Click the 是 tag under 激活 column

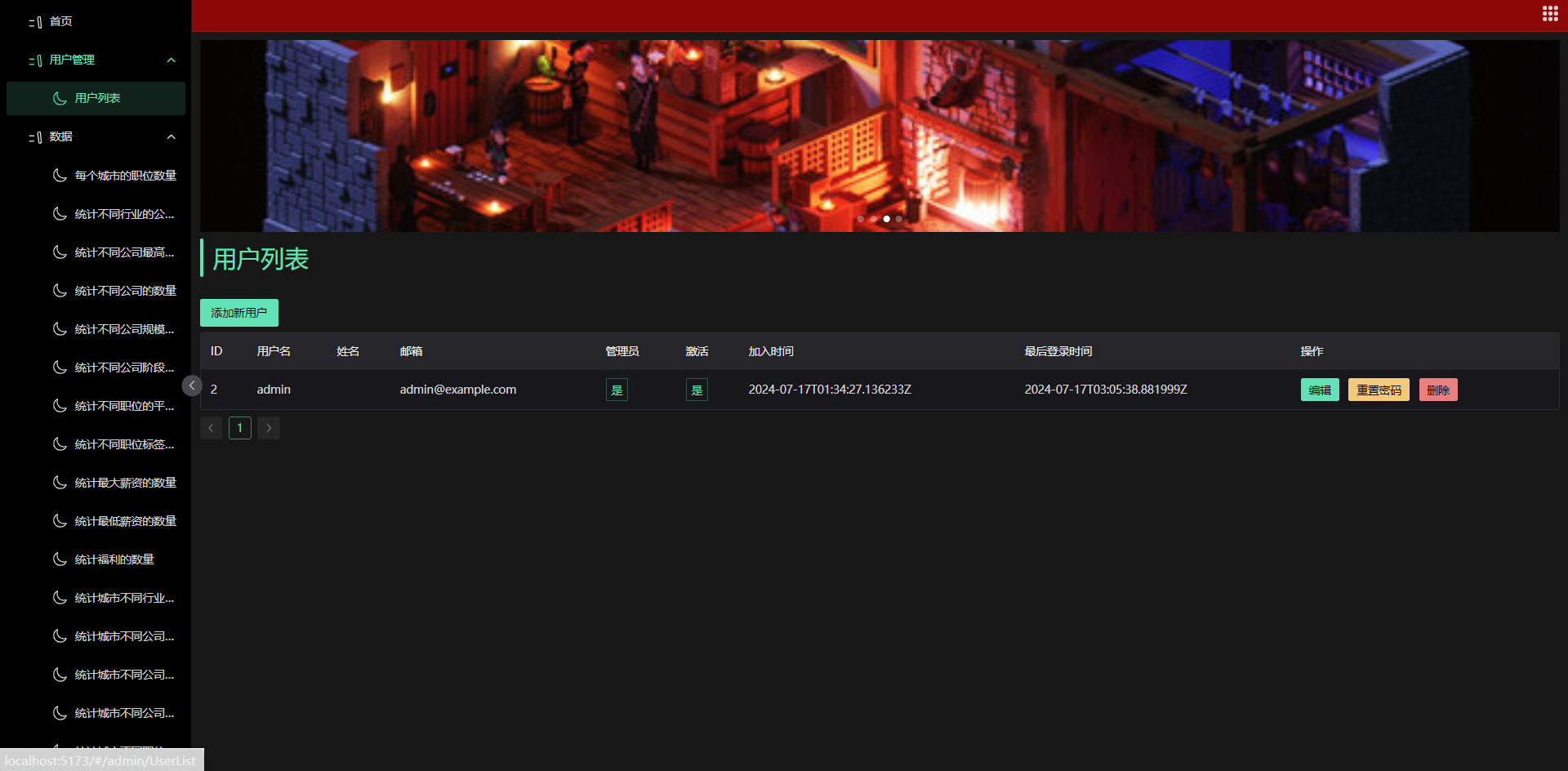click(697, 390)
